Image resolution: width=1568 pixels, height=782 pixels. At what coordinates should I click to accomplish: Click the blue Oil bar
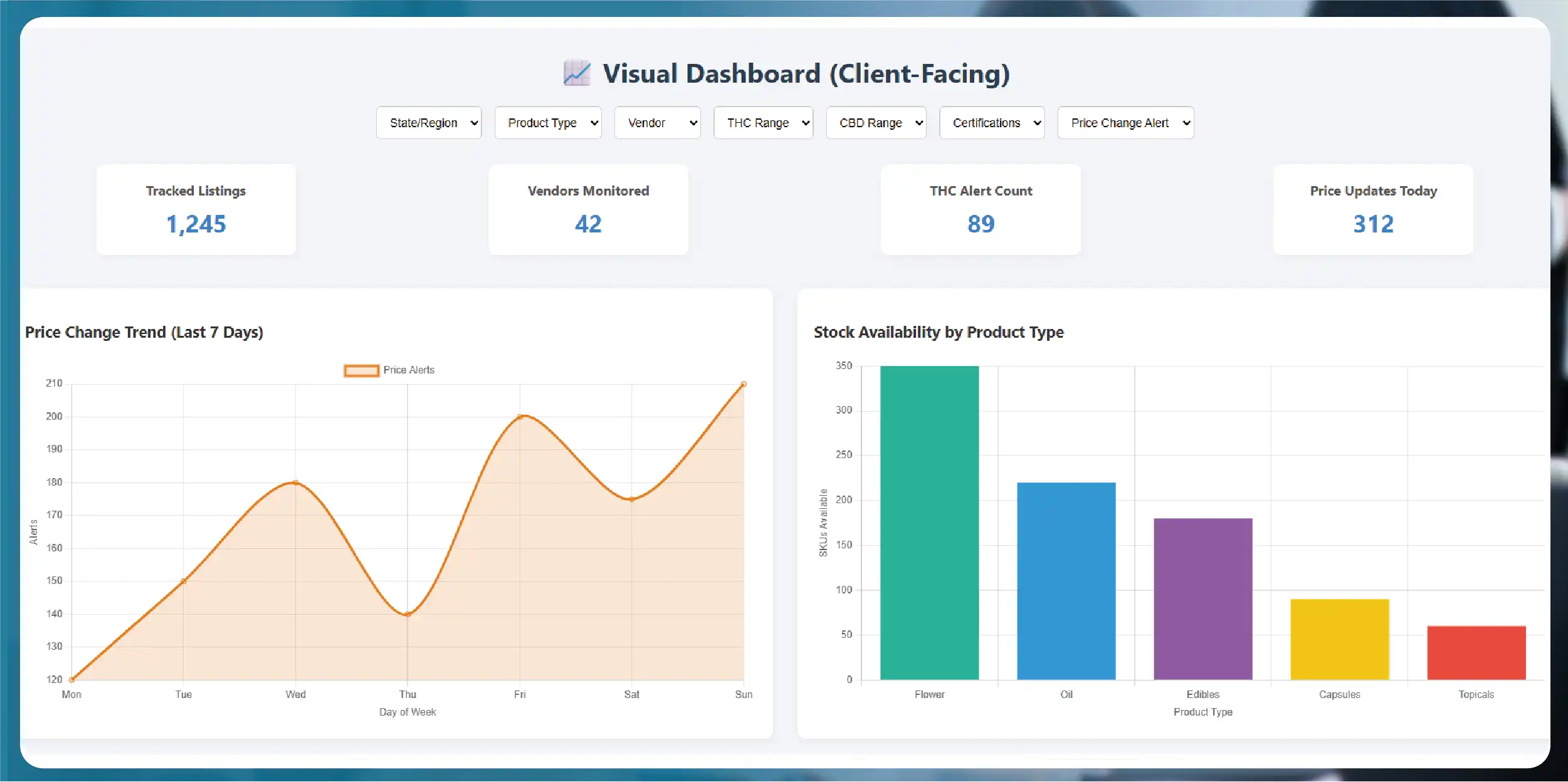pyautogui.click(x=1066, y=581)
